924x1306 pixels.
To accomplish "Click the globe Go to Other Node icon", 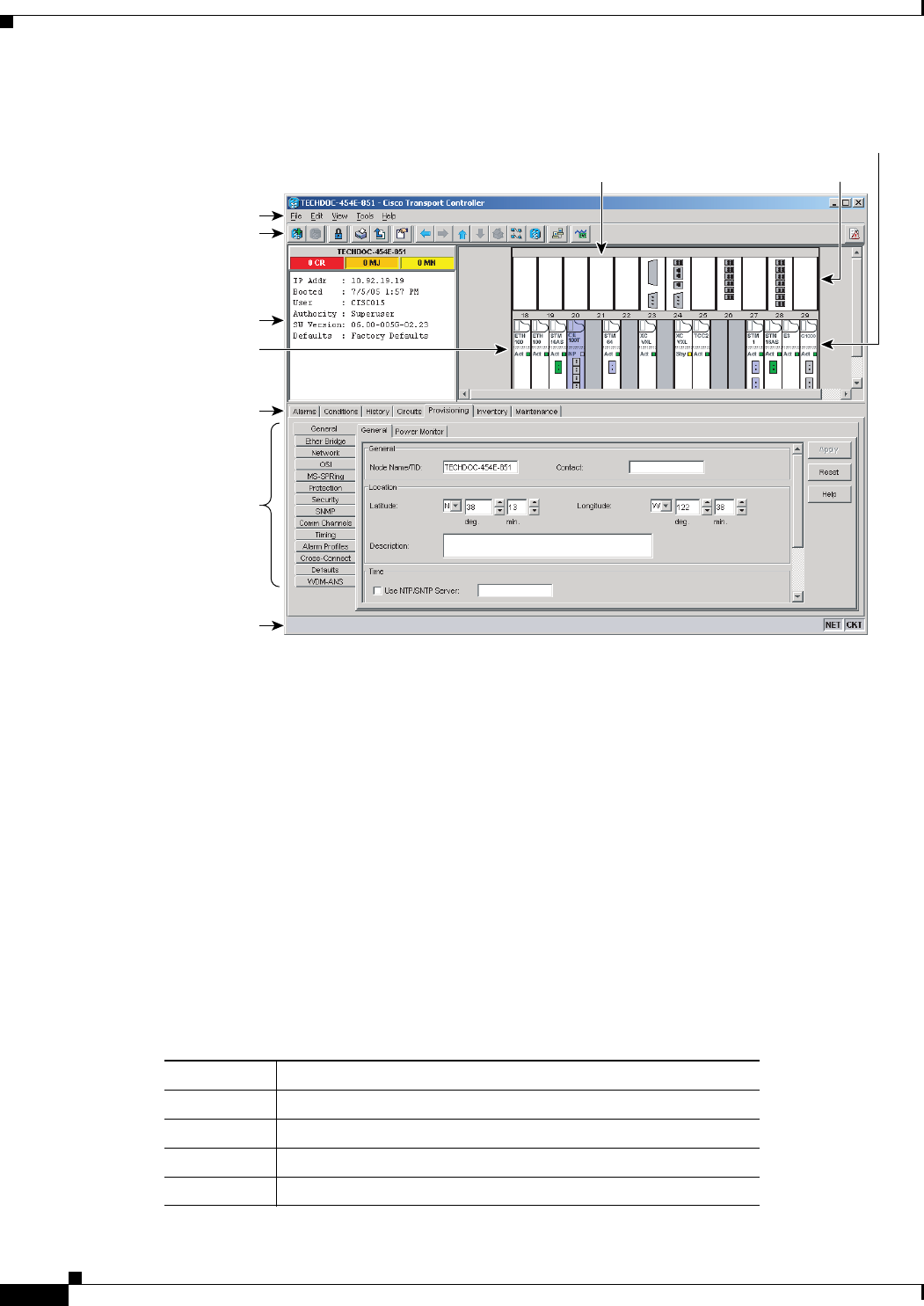I will click(x=535, y=234).
